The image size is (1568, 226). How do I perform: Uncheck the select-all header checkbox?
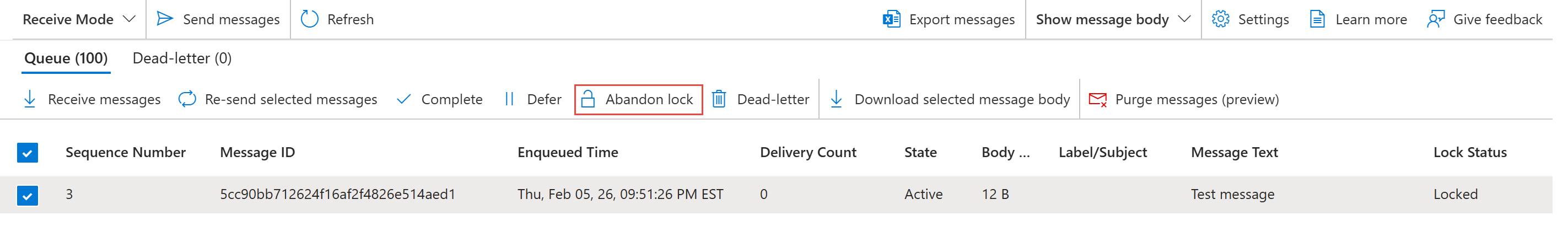coord(28,152)
